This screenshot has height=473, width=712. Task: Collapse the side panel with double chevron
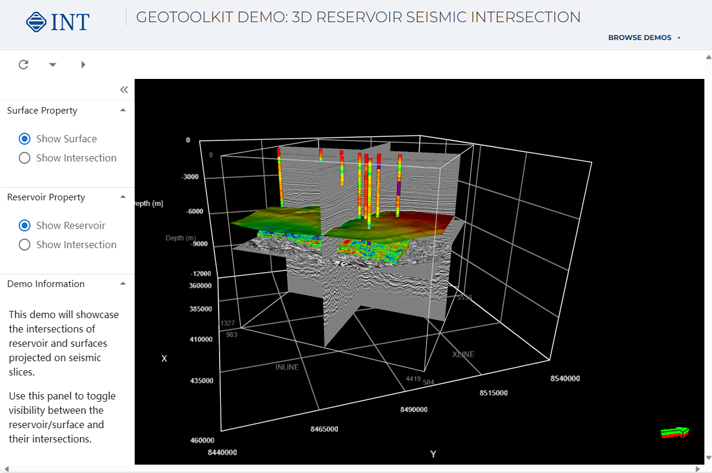click(124, 90)
